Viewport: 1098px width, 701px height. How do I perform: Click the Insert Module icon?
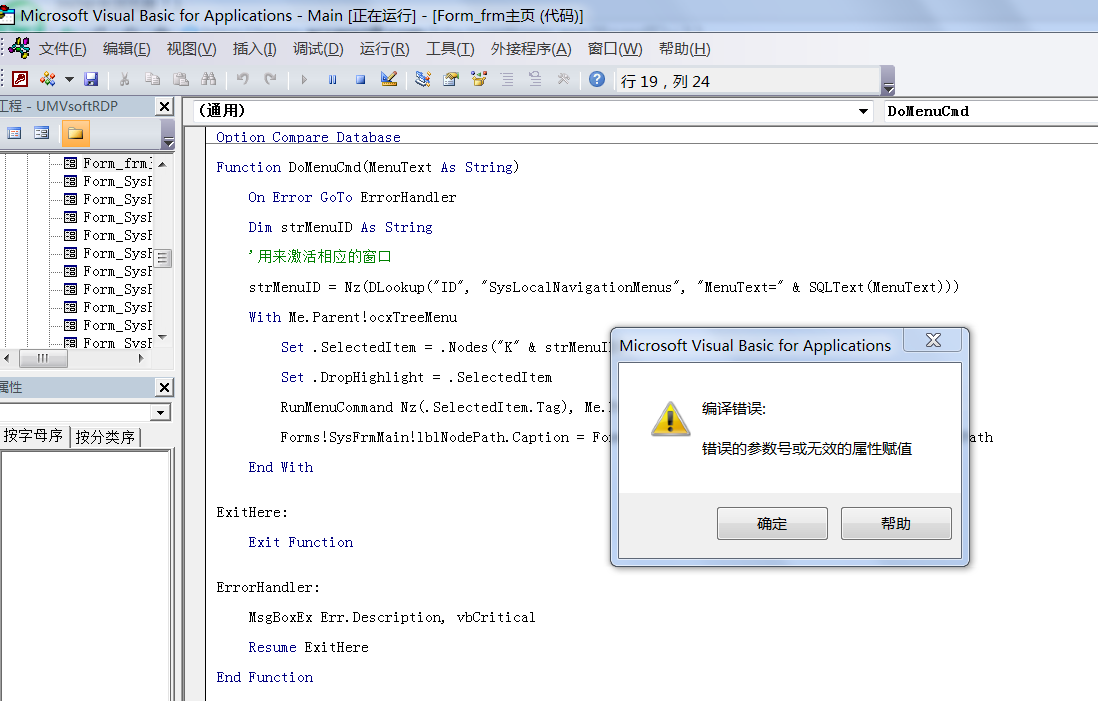(48, 79)
